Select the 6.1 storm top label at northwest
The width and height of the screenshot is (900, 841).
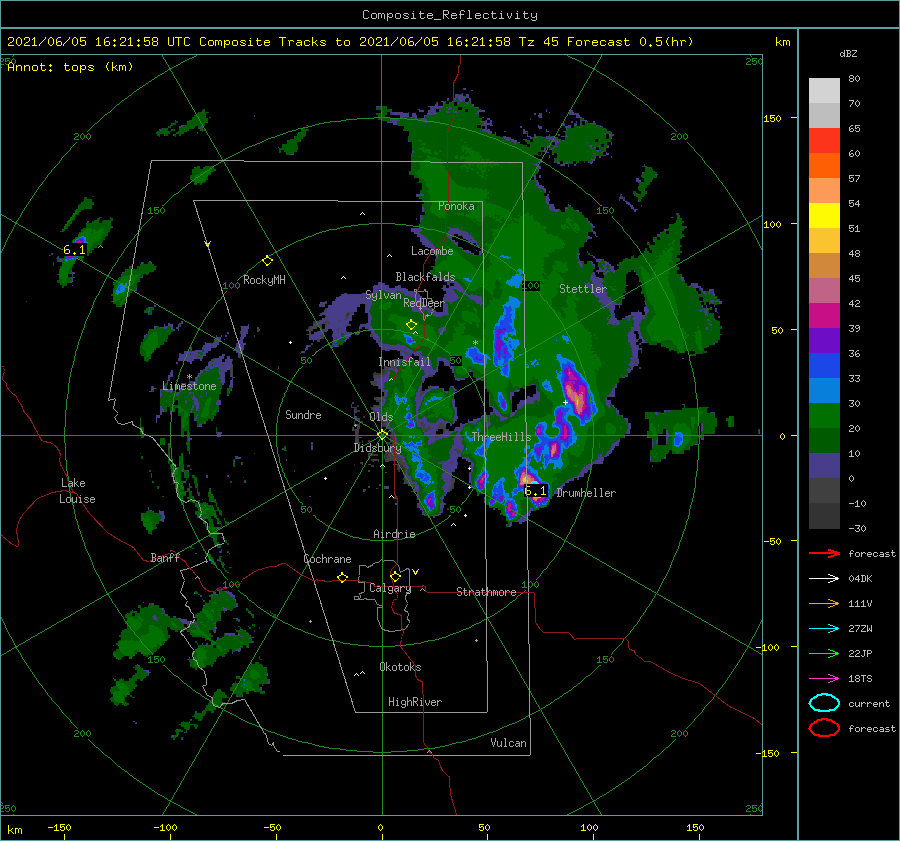[74, 250]
